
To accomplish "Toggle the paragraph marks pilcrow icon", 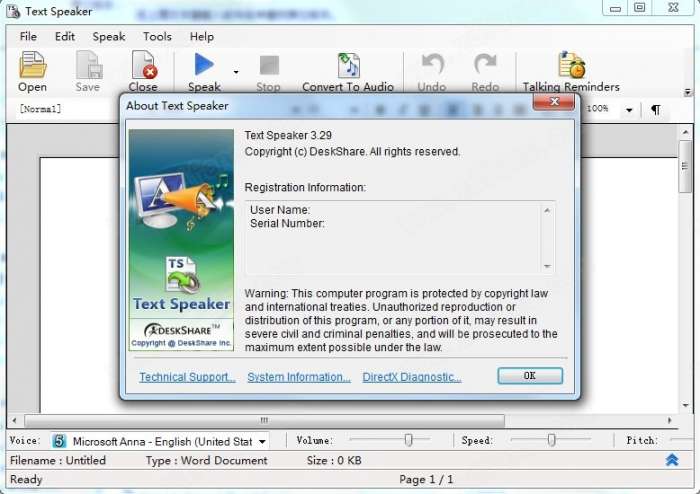I will pyautogui.click(x=655, y=109).
